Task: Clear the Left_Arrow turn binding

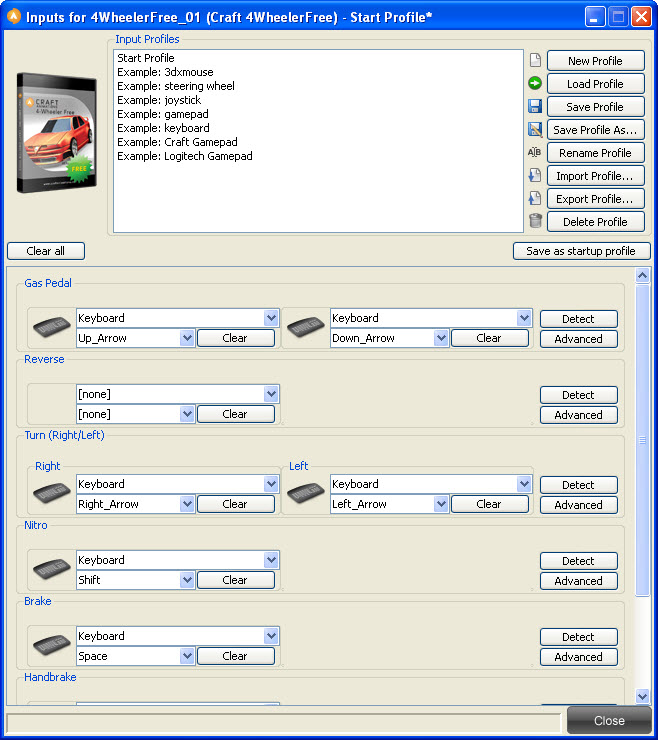Action: 489,504
